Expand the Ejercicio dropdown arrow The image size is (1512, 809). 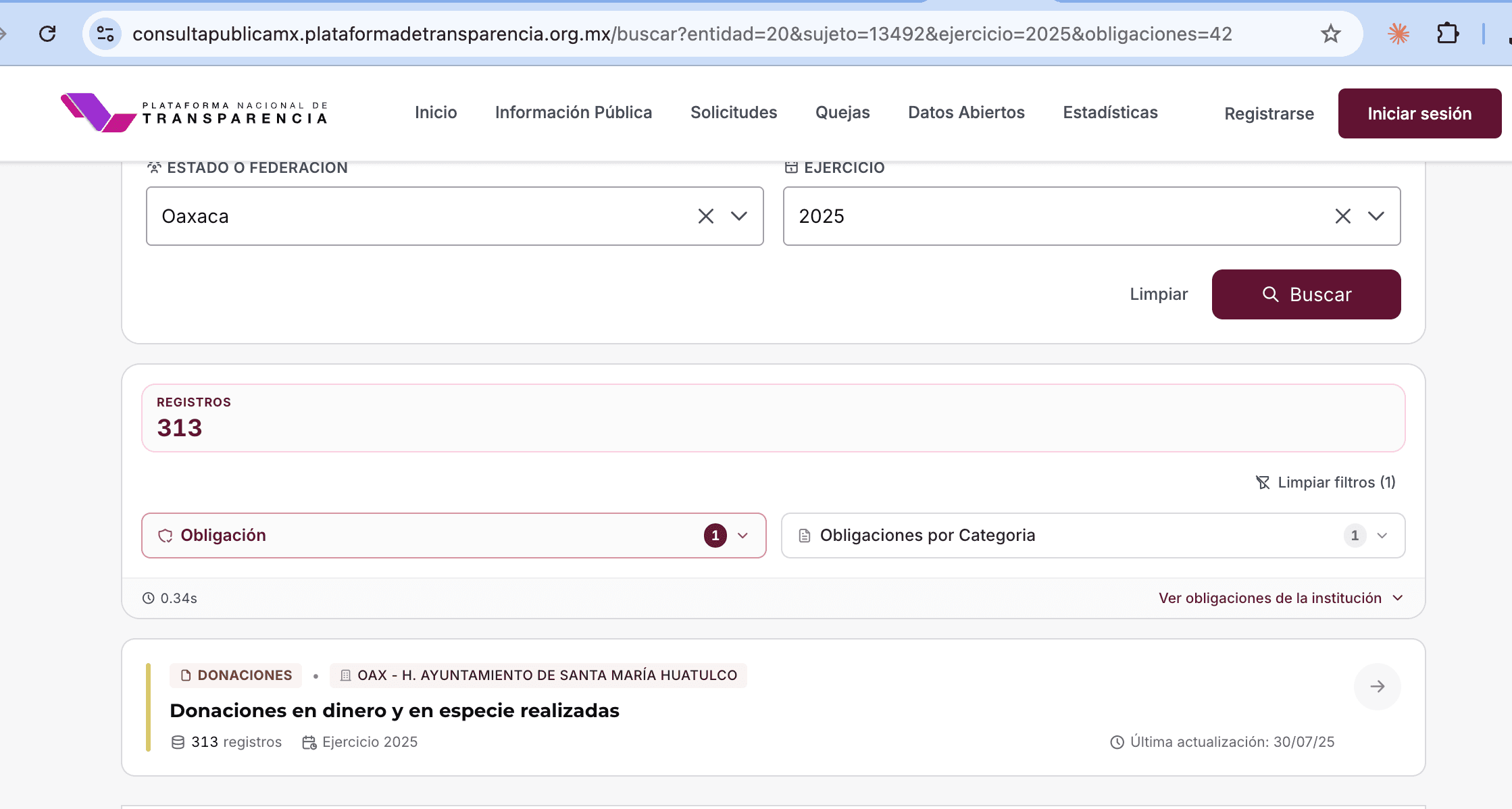(x=1376, y=216)
